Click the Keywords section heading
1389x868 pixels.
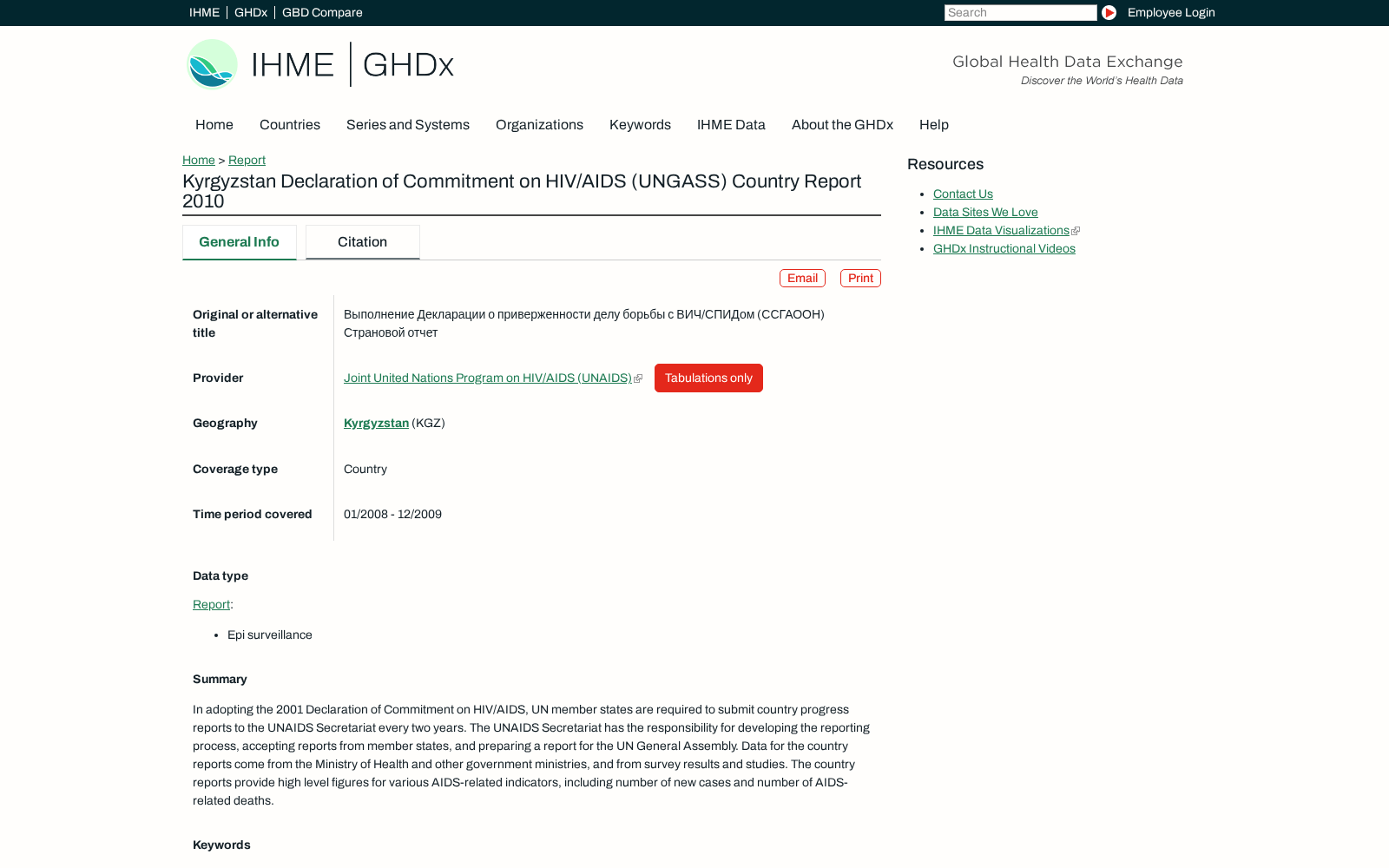coord(221,845)
